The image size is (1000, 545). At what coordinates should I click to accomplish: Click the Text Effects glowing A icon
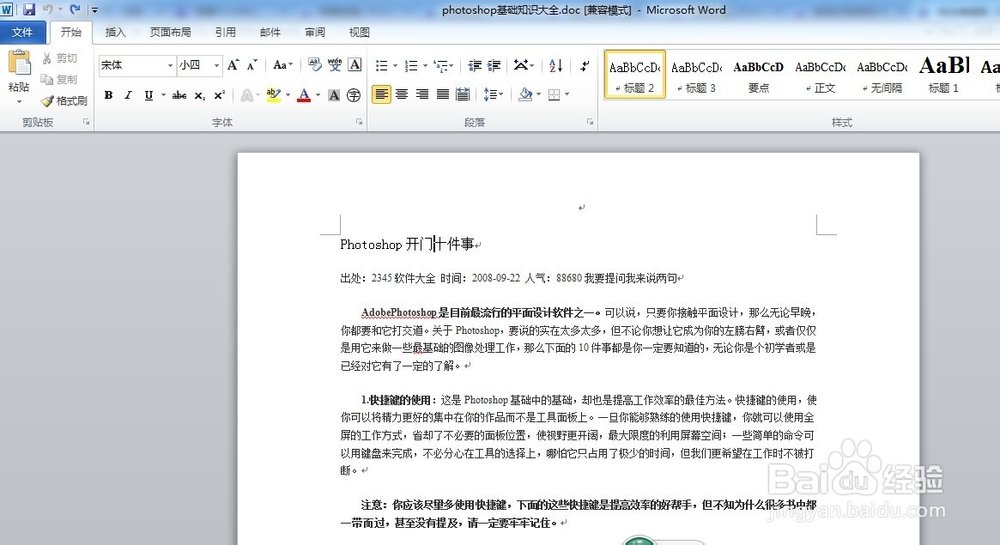[247, 96]
